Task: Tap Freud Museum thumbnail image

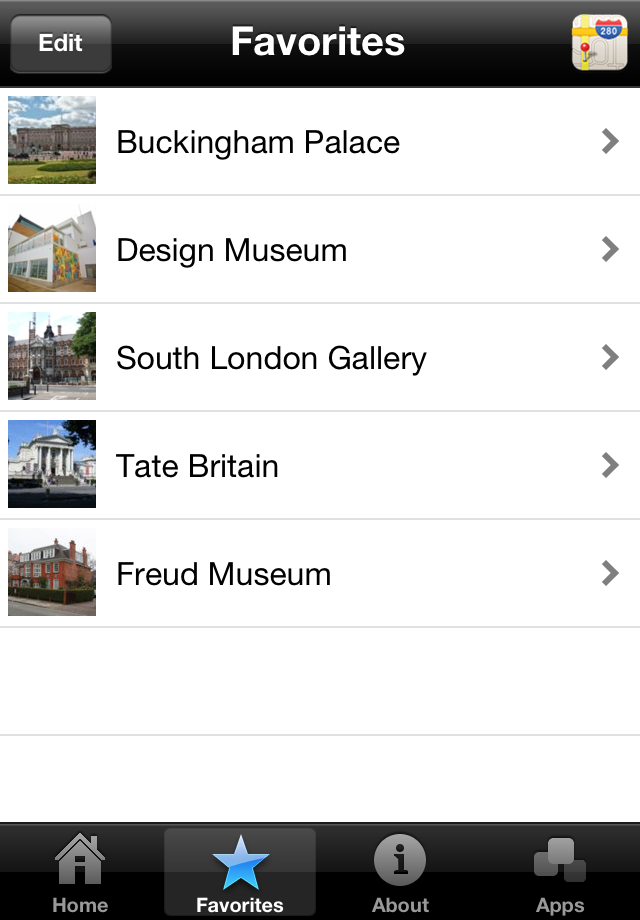Action: [52, 572]
